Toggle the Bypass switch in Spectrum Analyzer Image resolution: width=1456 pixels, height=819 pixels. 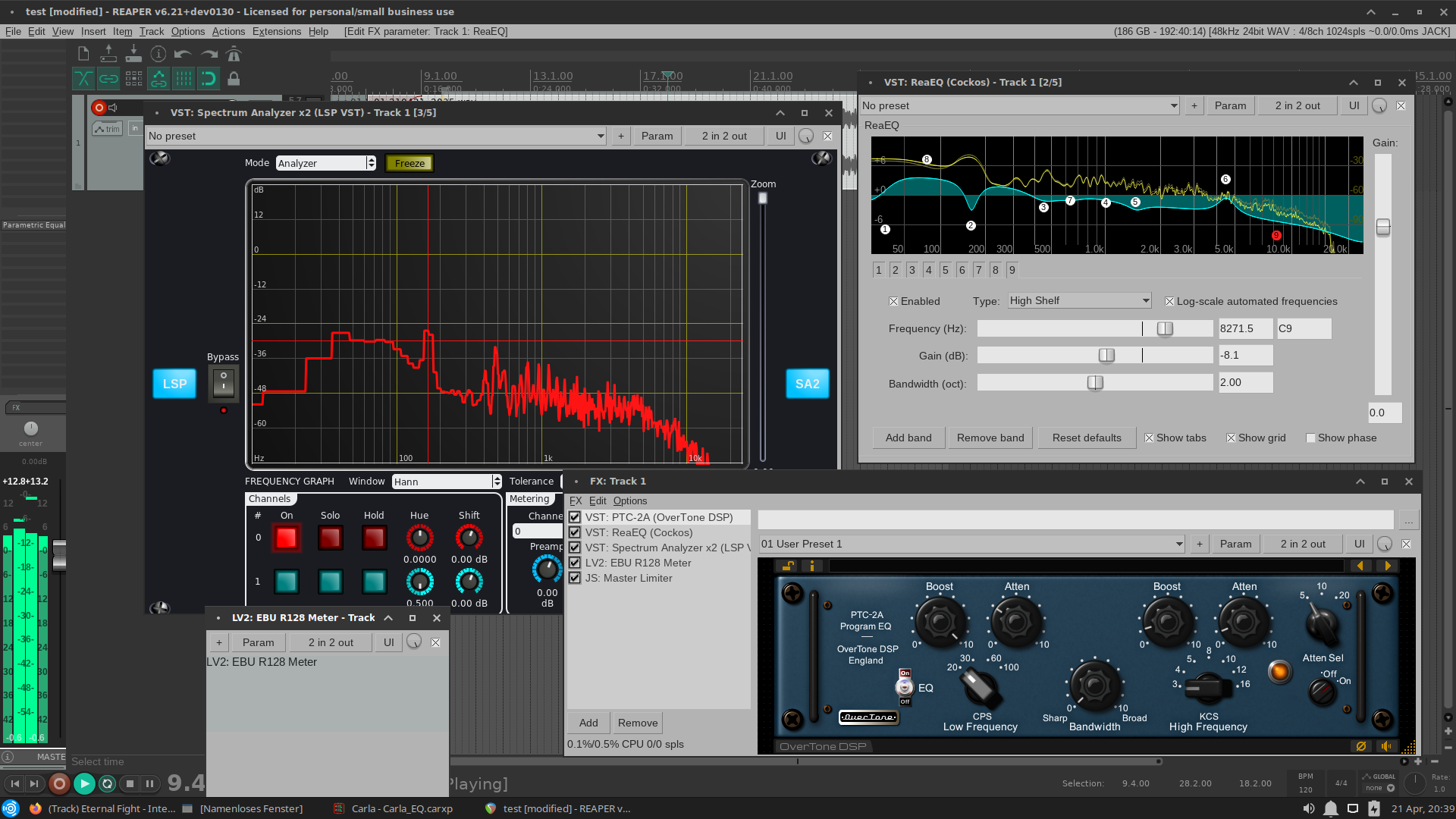point(224,383)
